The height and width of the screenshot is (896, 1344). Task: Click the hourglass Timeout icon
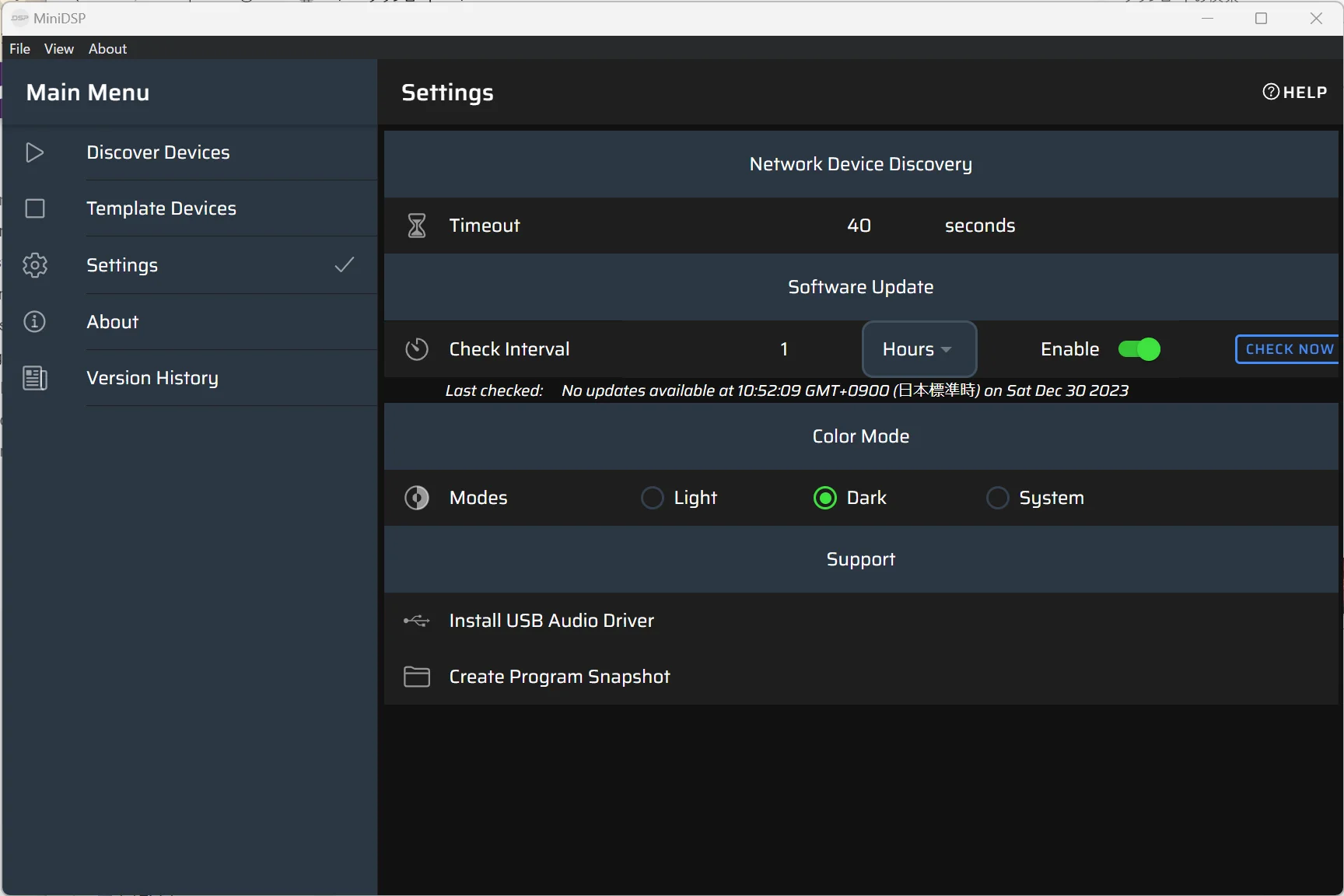click(x=417, y=226)
